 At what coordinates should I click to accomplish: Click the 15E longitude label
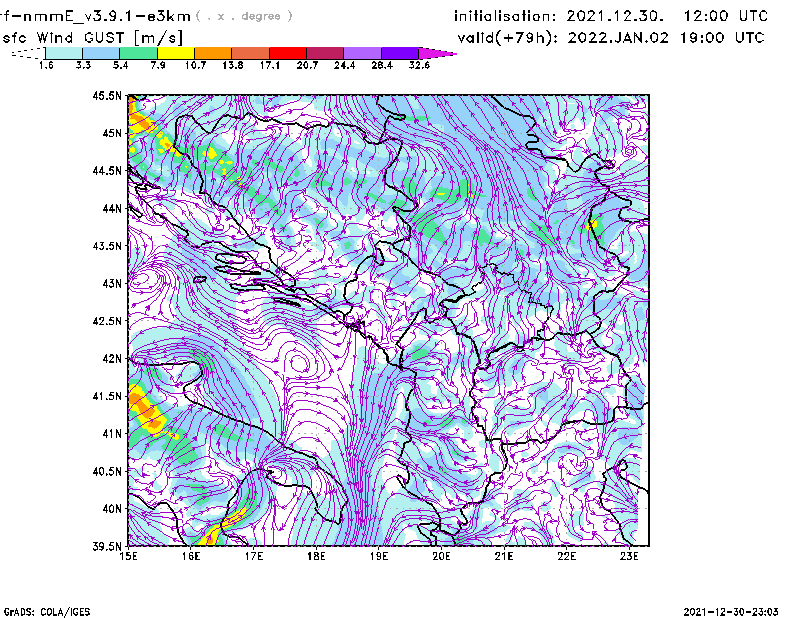(x=128, y=556)
